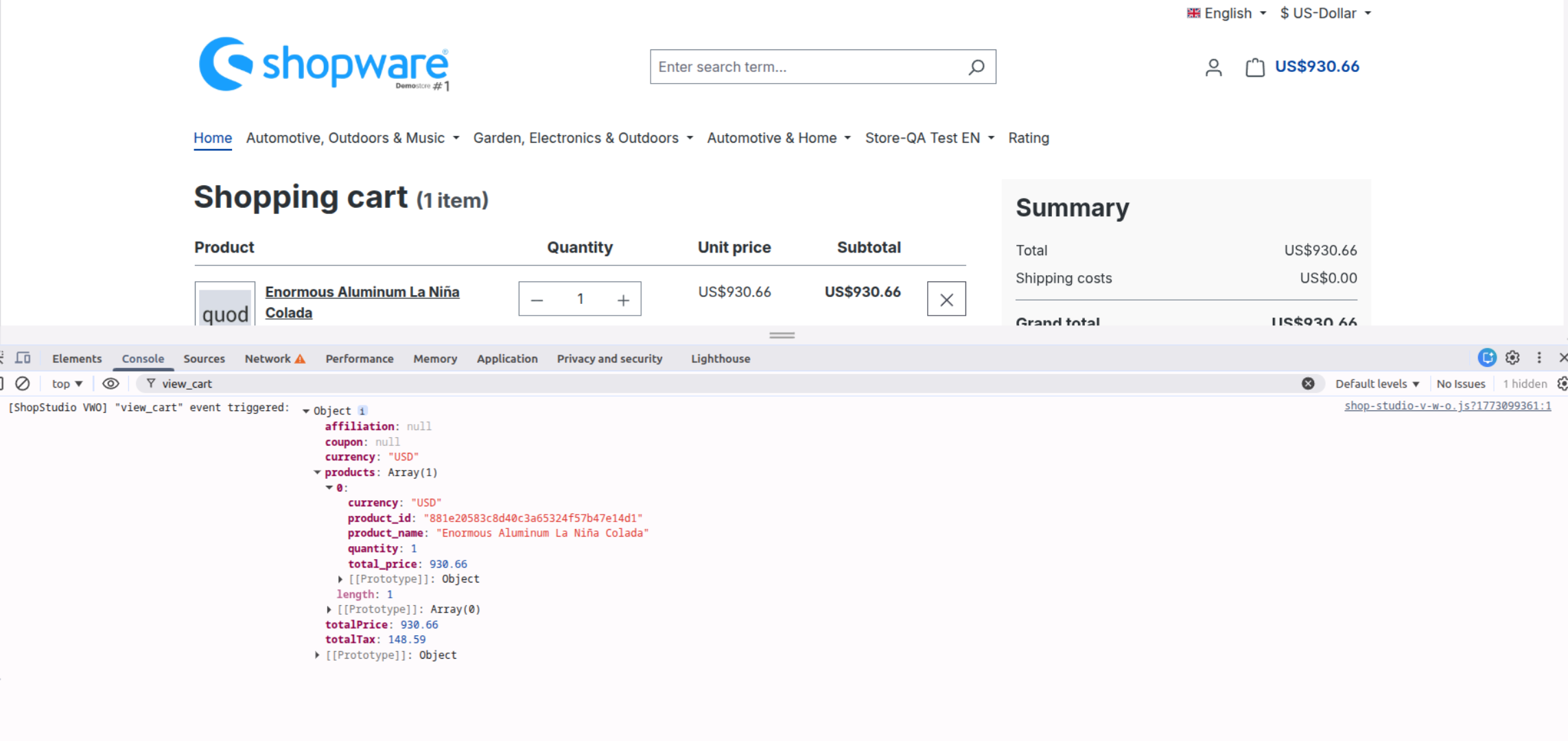
Task: Increase product quantity with the plus button
Action: click(622, 300)
